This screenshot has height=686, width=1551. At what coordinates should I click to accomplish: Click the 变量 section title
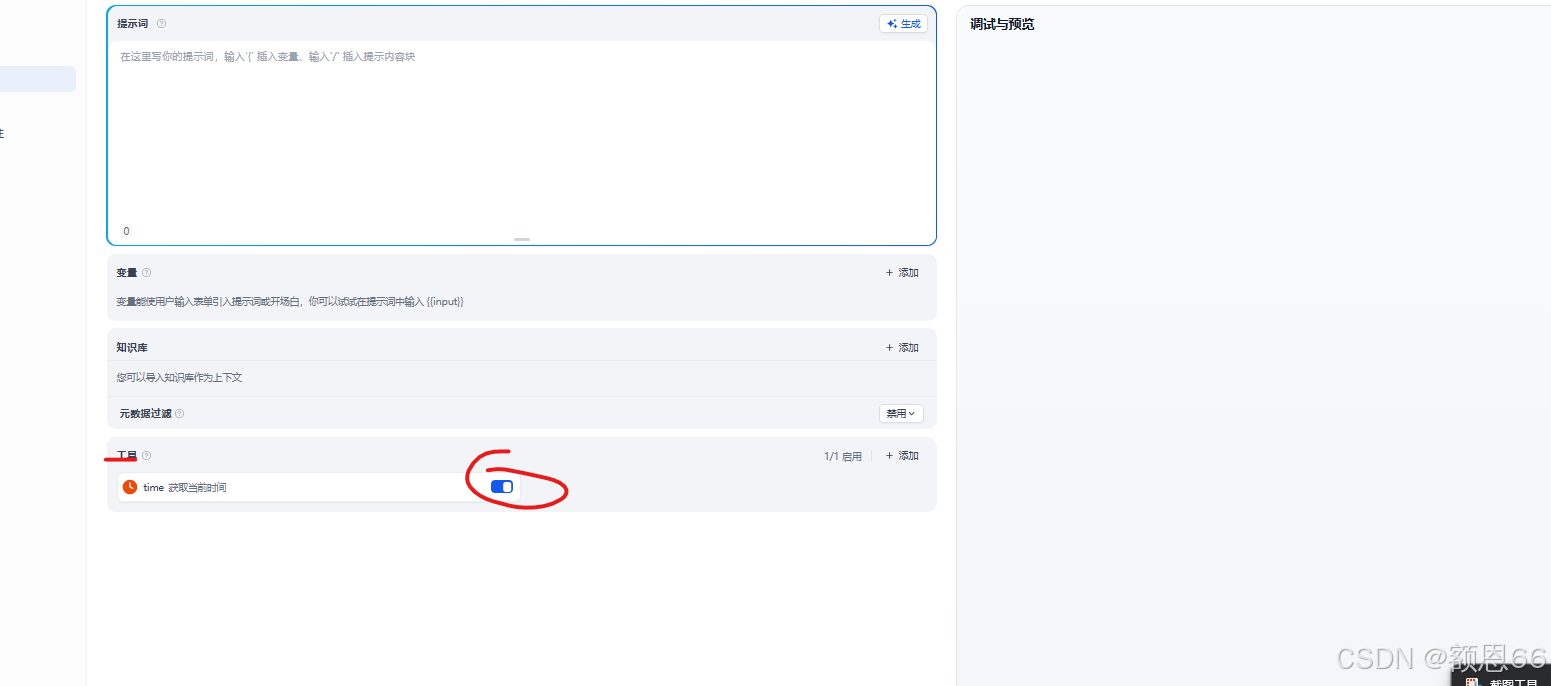127,273
